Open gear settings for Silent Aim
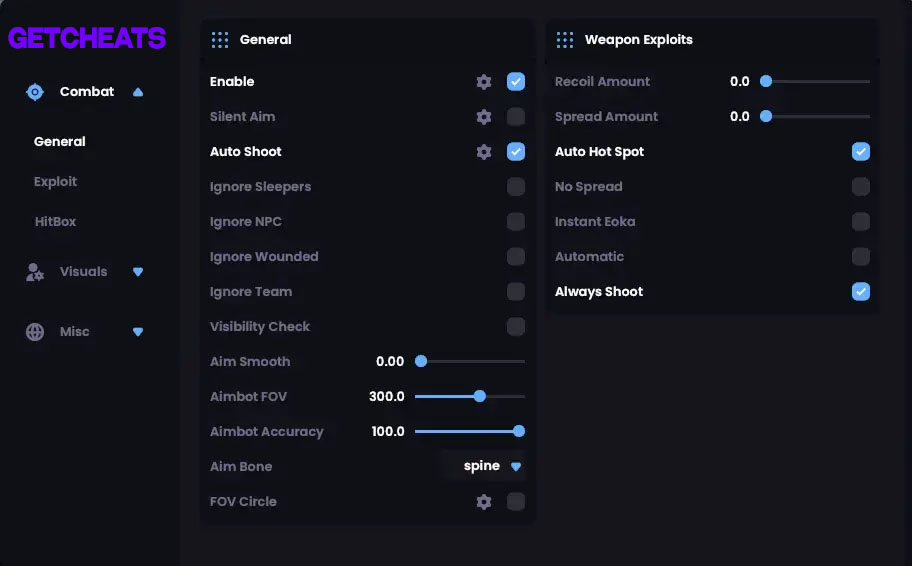Viewport: 912px width, 566px height. [x=484, y=117]
